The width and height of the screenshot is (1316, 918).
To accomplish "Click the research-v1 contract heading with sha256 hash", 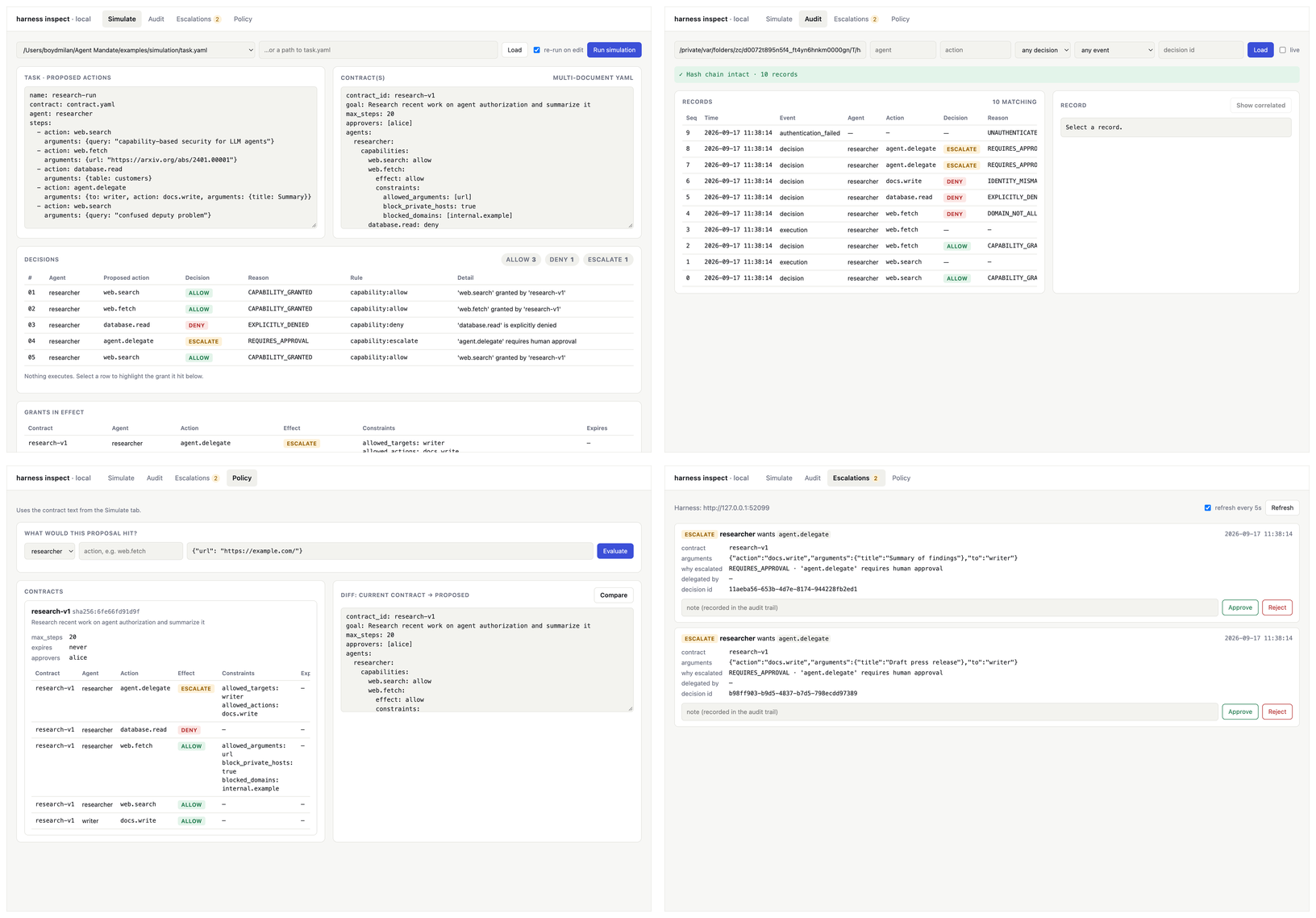I will point(85,611).
